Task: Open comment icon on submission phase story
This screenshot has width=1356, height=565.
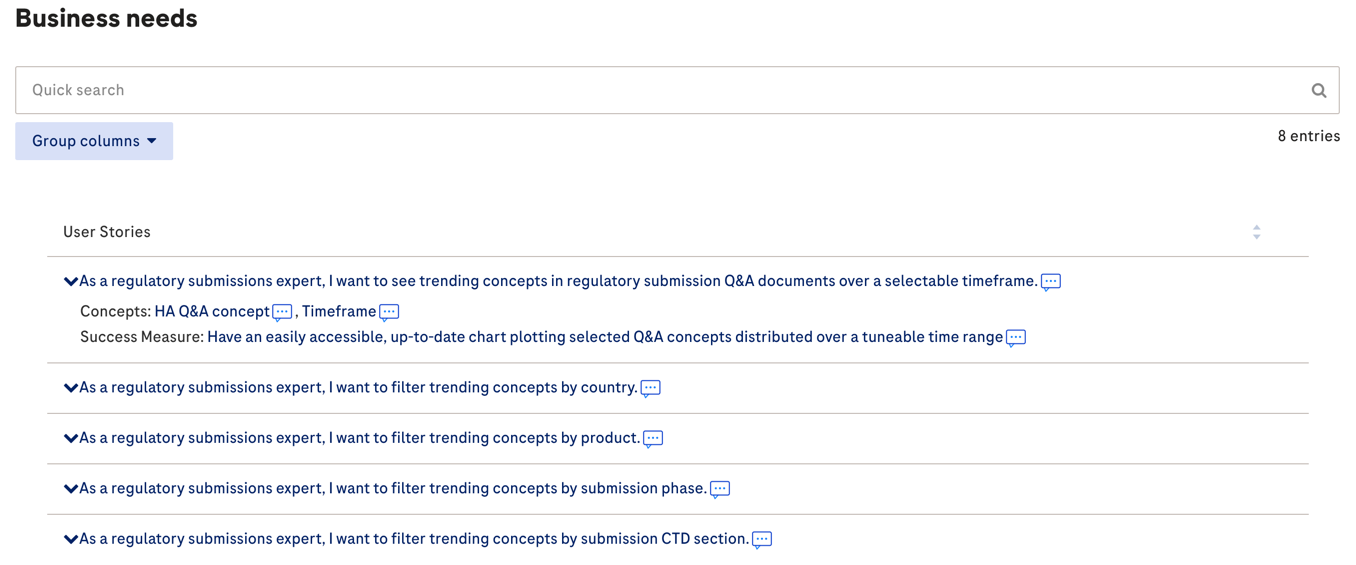Action: coord(719,489)
